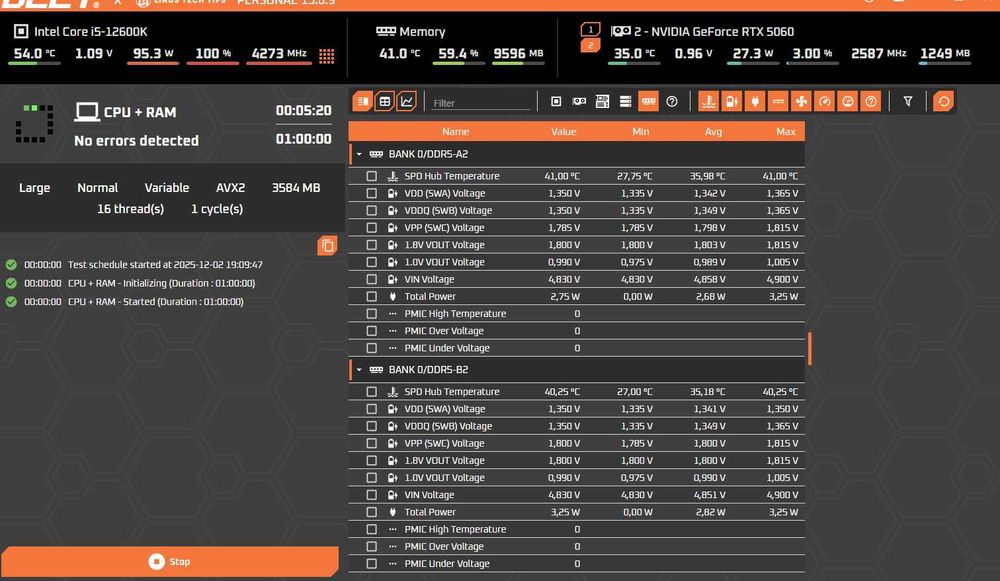1000x581 pixels.
Task: Toggle the storage sensor source filter icon
Action: 626,101
